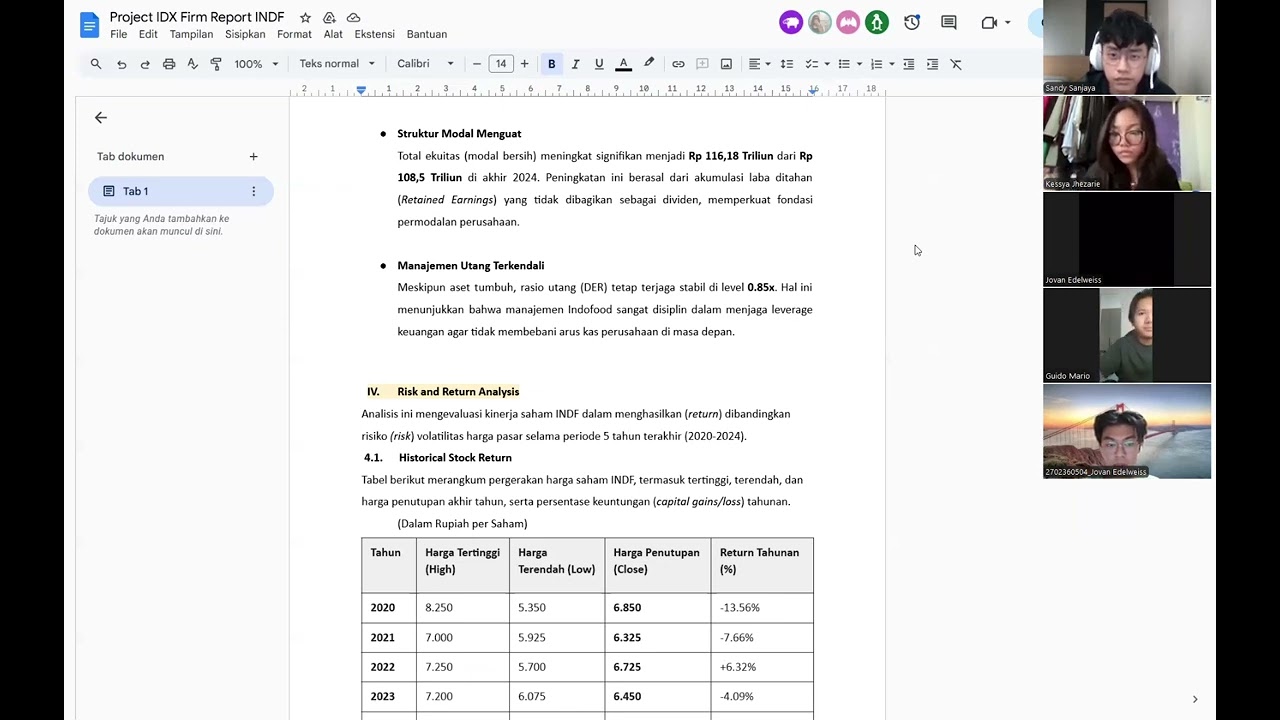Open the search menus magnifier tool
Screen dimensions: 1280x720
pyautogui.click(x=96, y=64)
